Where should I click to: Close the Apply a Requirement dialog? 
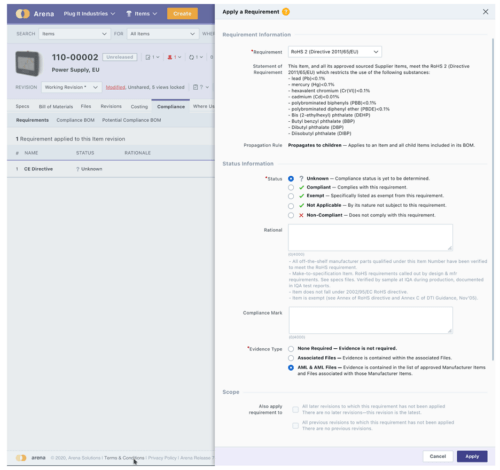tap(485, 12)
